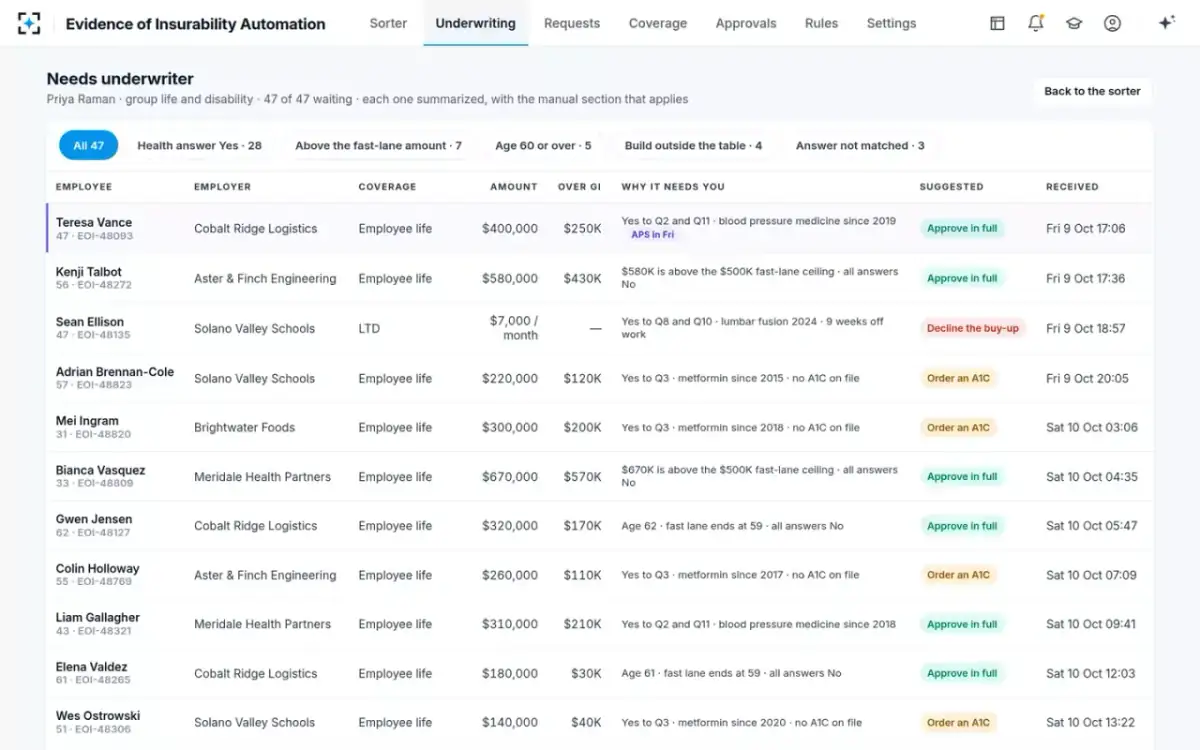This screenshot has height=750, width=1200.
Task: Open the Rules tab
Action: point(821,23)
